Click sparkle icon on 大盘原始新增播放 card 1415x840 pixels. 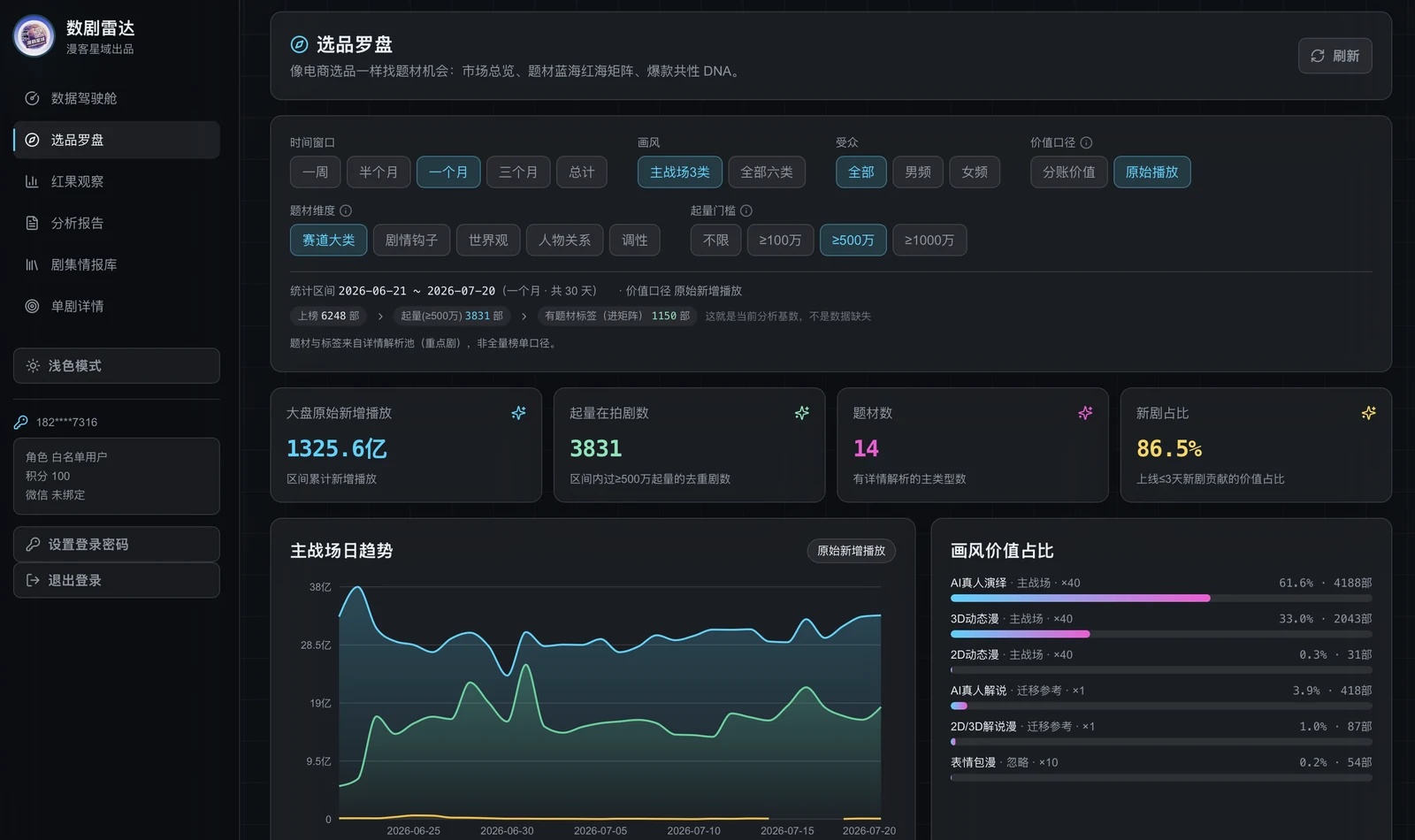[518, 413]
